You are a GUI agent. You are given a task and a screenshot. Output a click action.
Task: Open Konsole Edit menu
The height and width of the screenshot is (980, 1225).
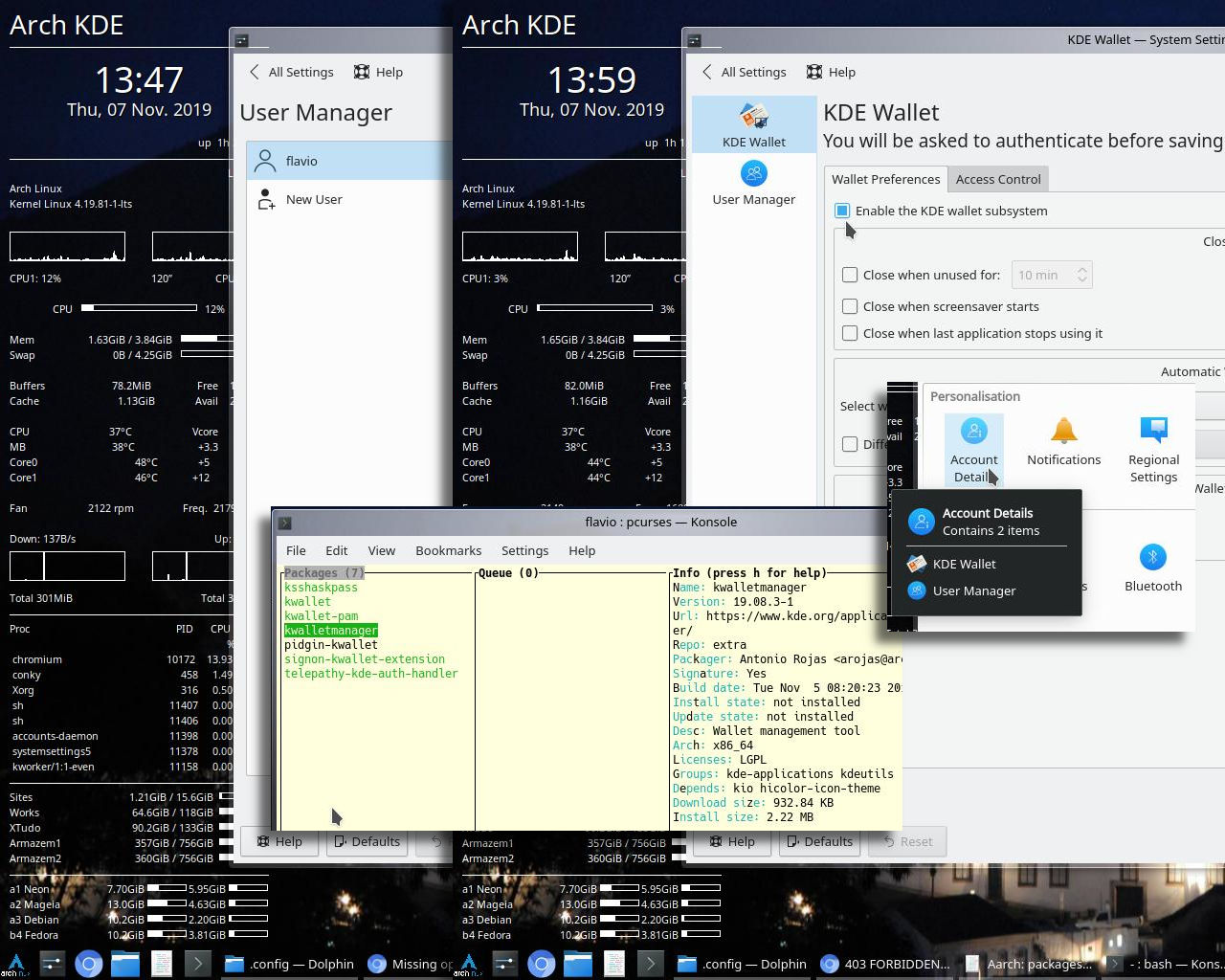tap(336, 550)
